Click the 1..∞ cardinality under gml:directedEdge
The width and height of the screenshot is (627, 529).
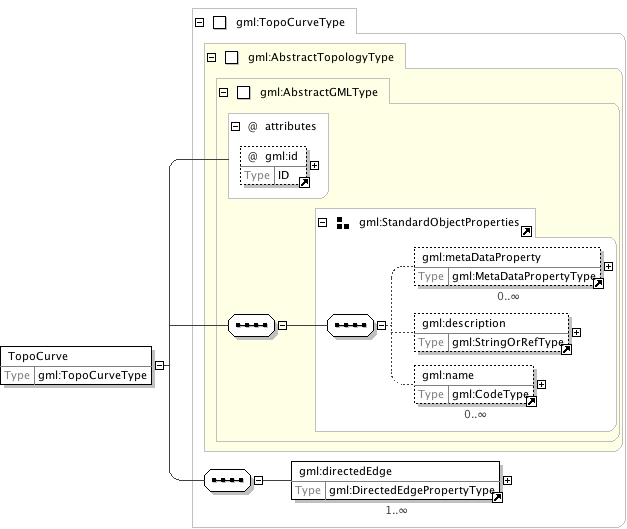(x=396, y=510)
